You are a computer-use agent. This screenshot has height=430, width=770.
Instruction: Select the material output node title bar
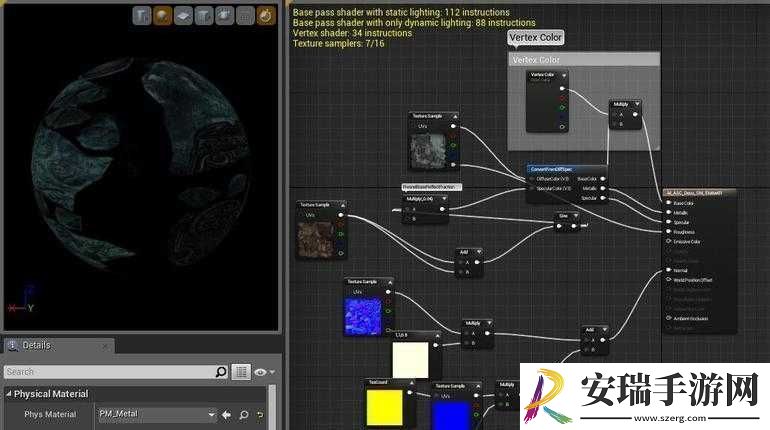700,193
